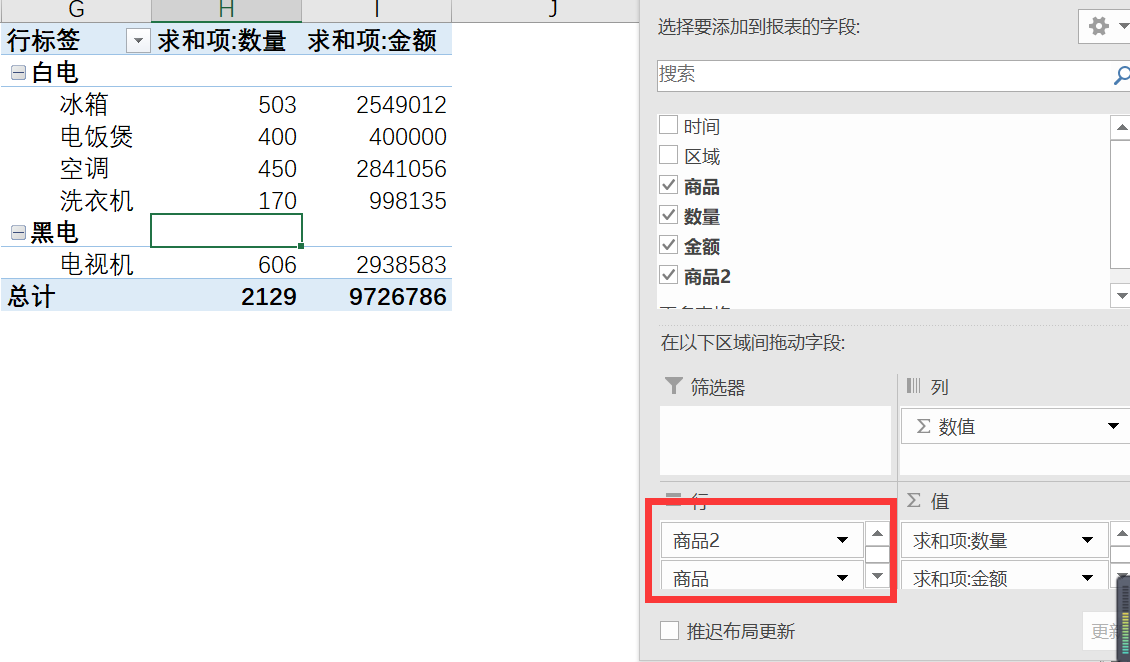The width and height of the screenshot is (1130, 662).
Task: Open the 数值 dropdown in columns area
Action: coord(1113,426)
